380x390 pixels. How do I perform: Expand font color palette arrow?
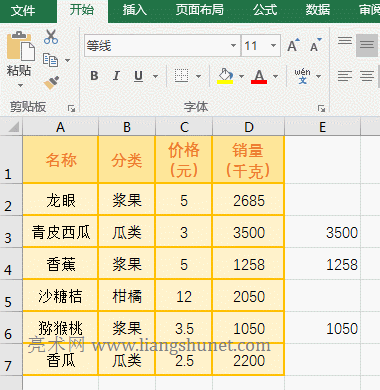(x=275, y=76)
